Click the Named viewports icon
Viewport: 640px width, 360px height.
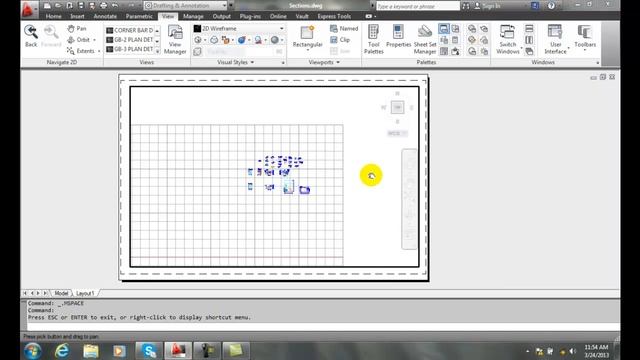pos(344,29)
